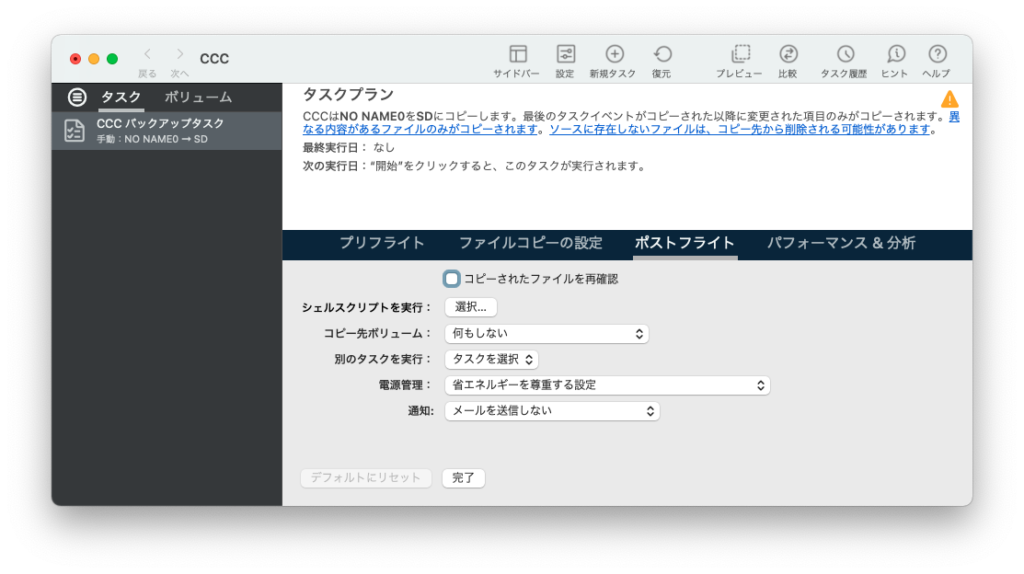Switch to the ボリューム sidebar tab

pyautogui.click(x=198, y=97)
